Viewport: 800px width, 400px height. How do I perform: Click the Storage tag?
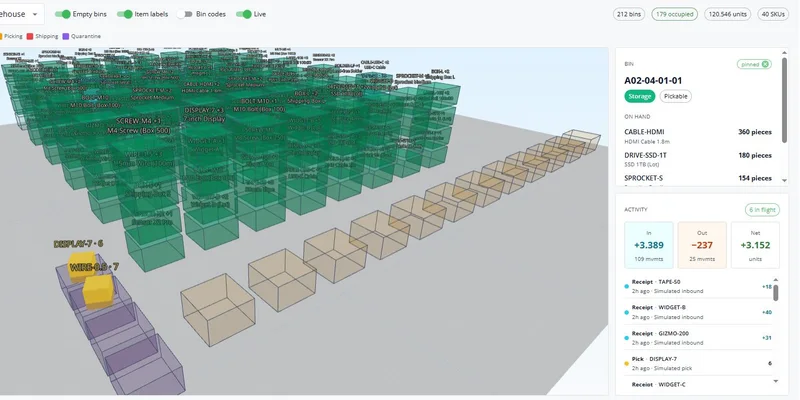pos(640,96)
